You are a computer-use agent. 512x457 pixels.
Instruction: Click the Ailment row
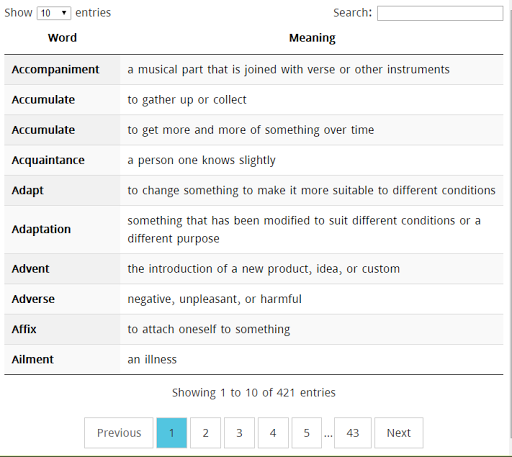pyautogui.click(x=254, y=359)
